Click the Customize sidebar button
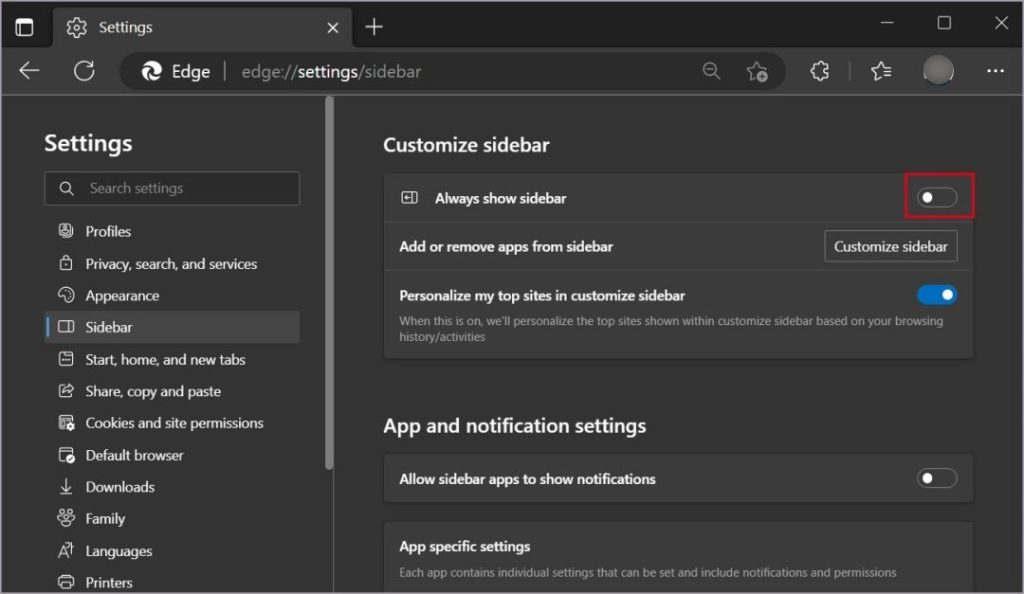 click(891, 246)
